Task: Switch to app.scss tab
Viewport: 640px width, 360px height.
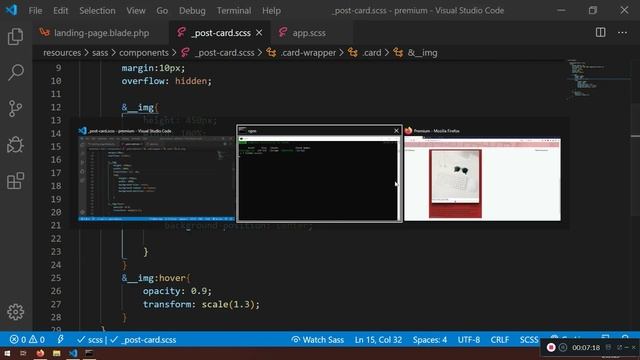Action: [309, 33]
